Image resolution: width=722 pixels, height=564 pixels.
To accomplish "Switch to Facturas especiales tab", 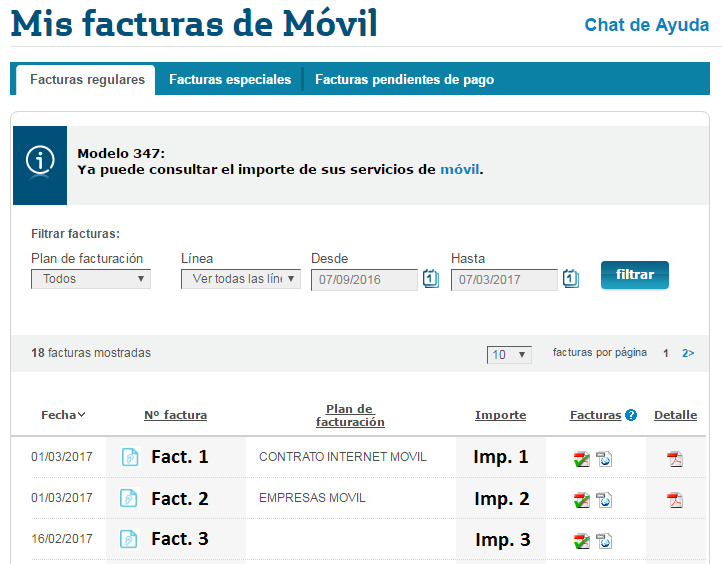I will (230, 79).
